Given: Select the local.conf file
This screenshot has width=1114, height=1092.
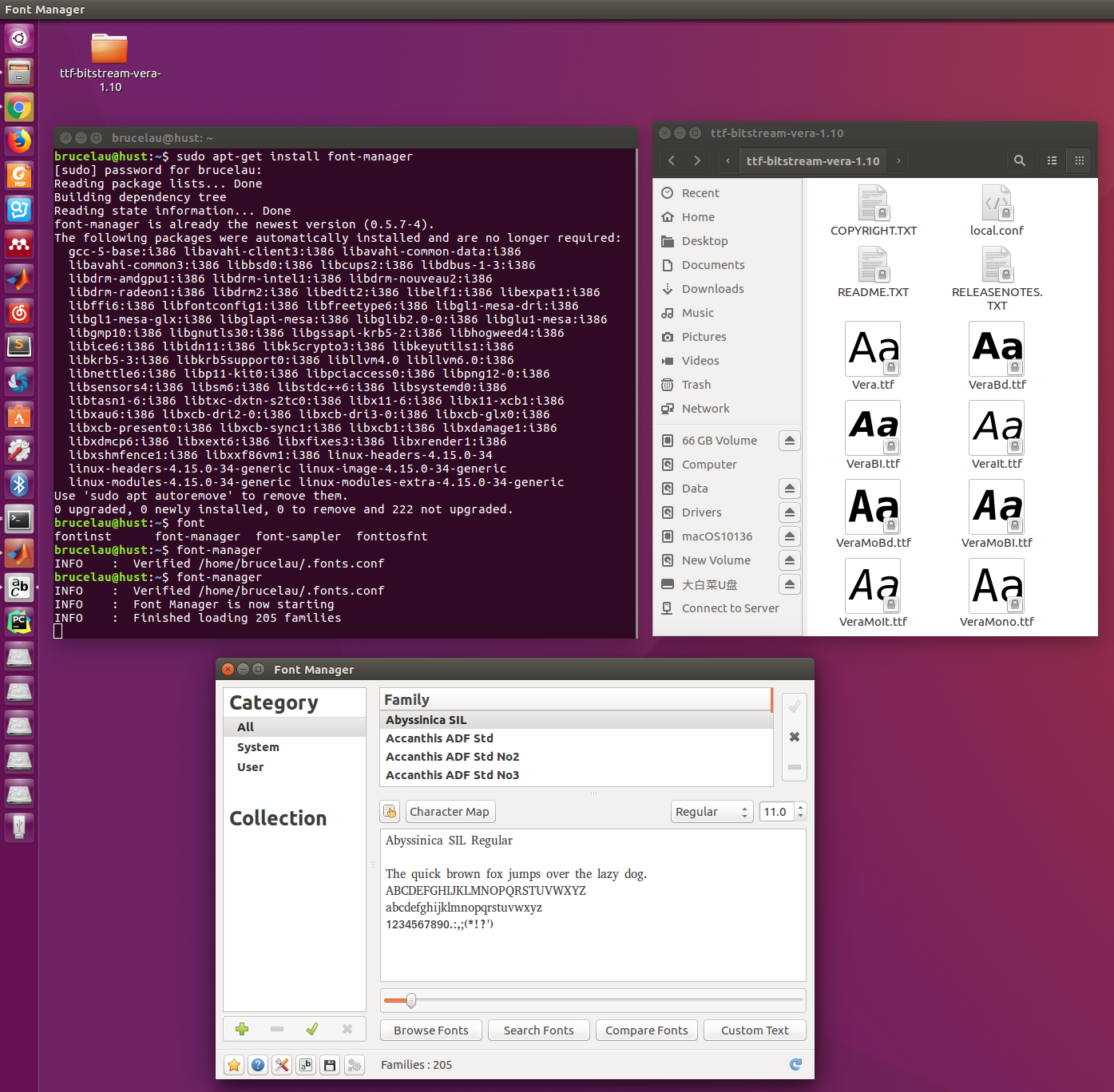Looking at the screenshot, I should click(x=997, y=210).
